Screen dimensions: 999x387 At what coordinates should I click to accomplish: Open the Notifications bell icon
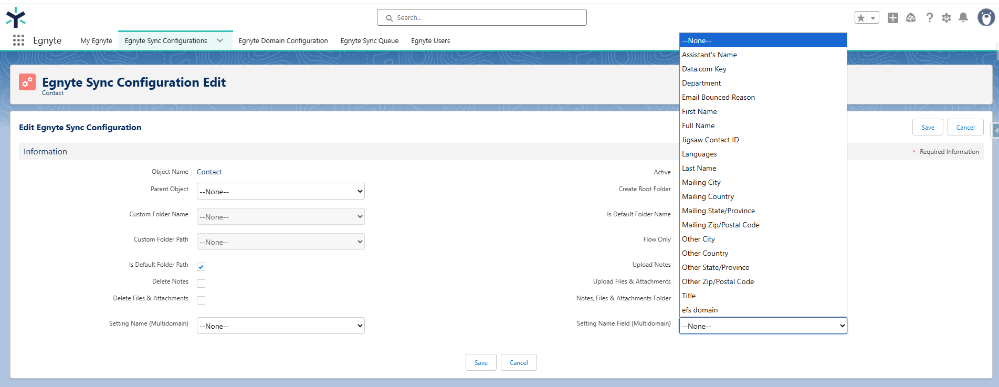(964, 18)
